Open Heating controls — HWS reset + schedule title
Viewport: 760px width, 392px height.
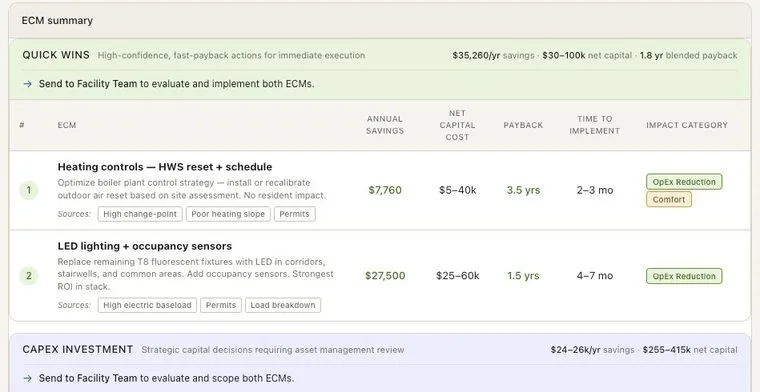coord(165,167)
